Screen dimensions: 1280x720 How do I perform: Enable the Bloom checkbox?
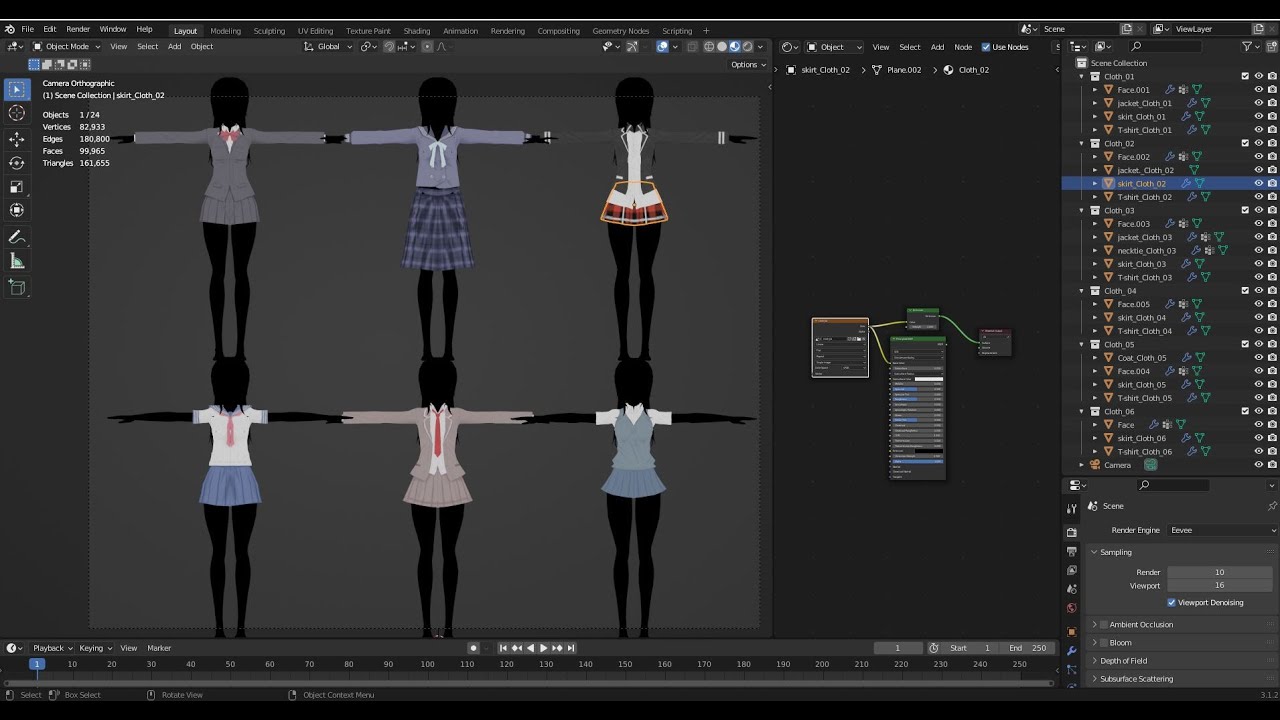point(1104,643)
